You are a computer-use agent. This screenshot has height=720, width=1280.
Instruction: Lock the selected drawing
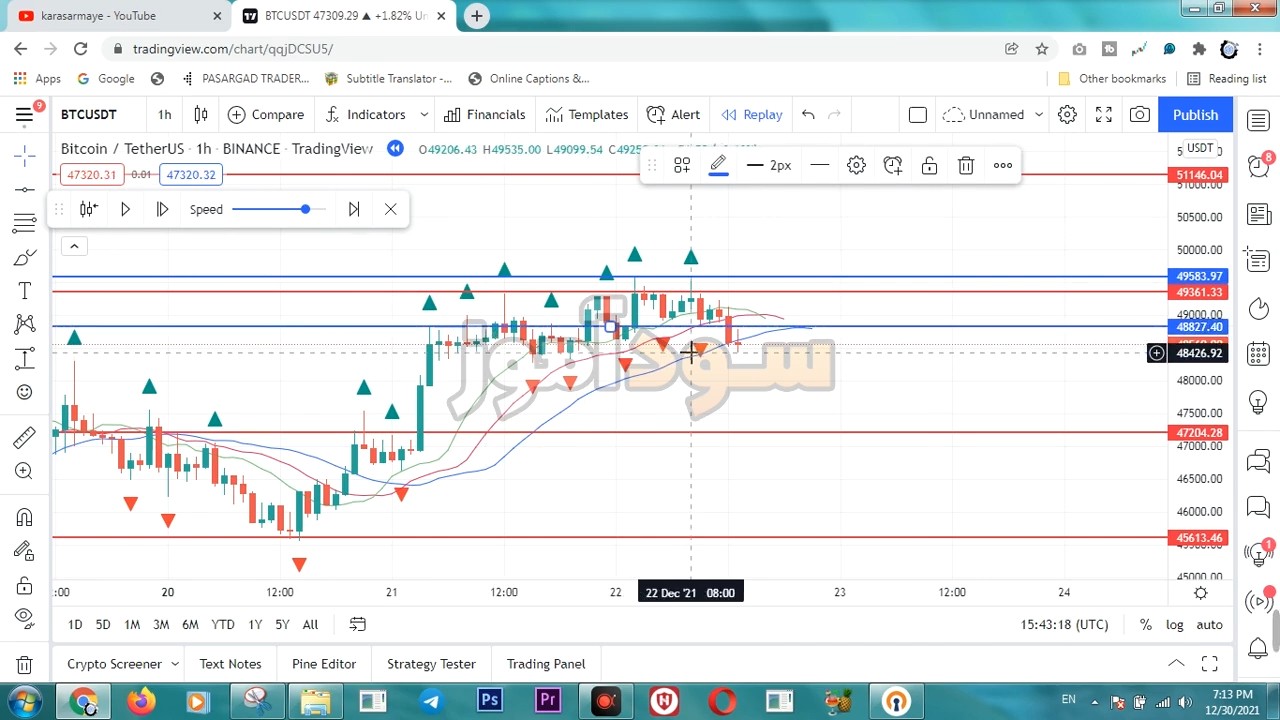[930, 166]
